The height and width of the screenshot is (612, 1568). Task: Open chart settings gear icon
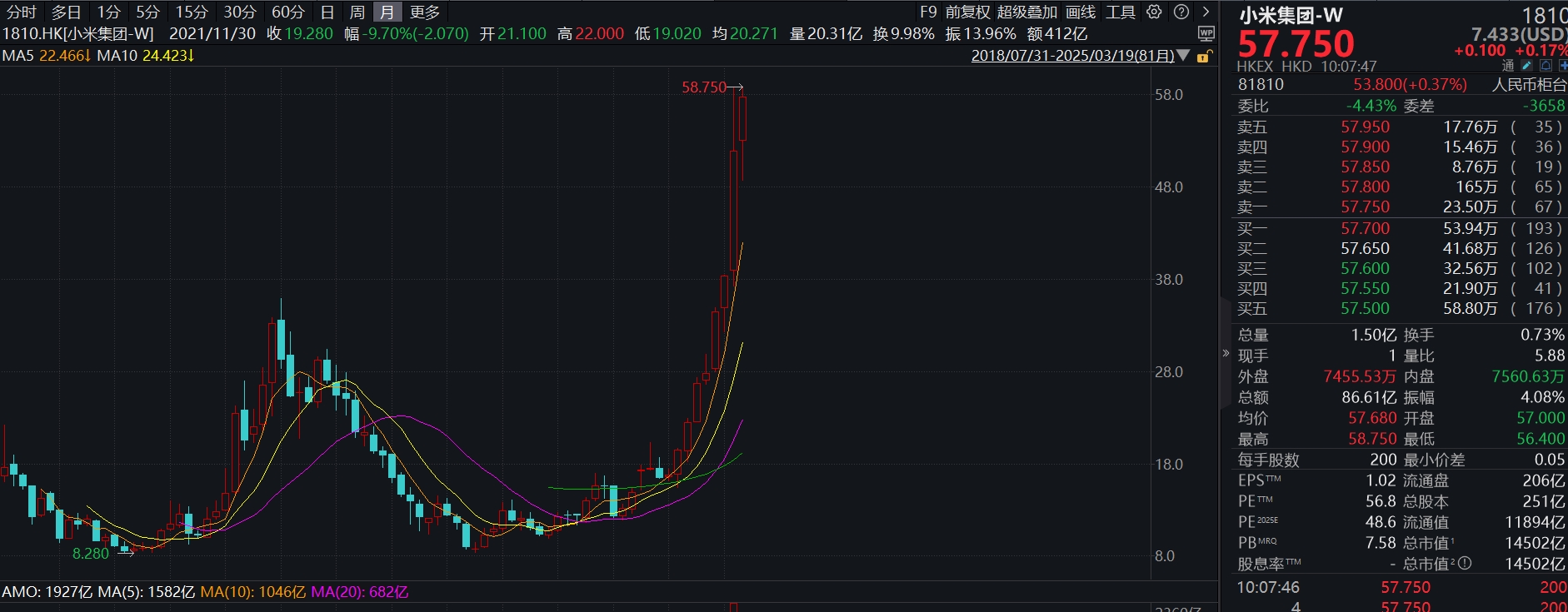[x=1154, y=12]
